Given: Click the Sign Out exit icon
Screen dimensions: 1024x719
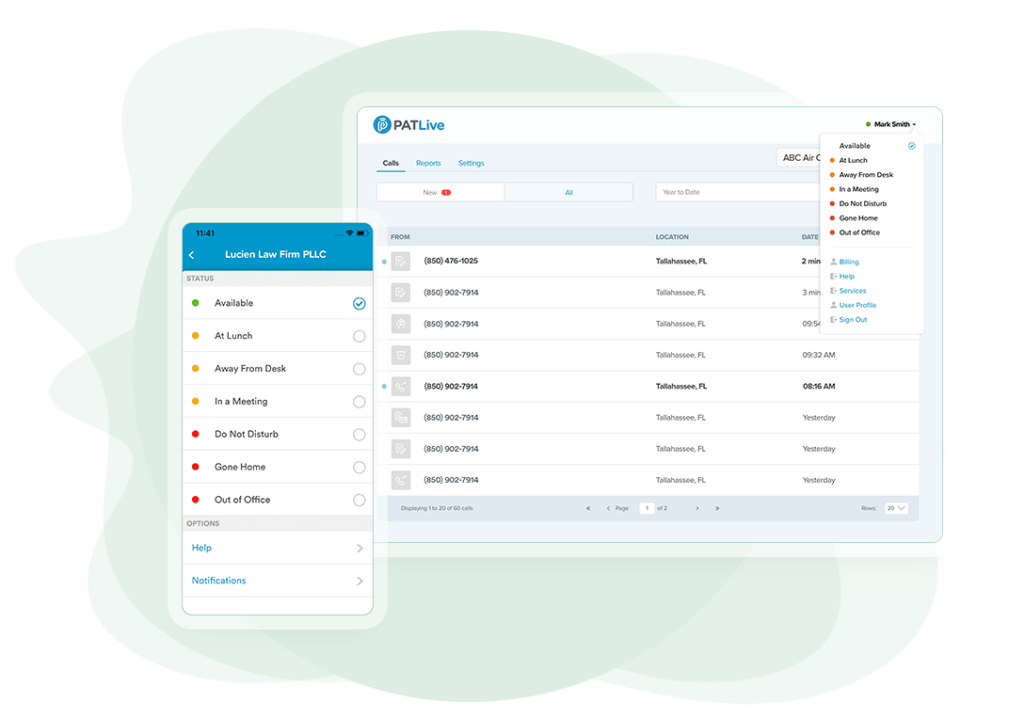Looking at the screenshot, I should tap(833, 319).
